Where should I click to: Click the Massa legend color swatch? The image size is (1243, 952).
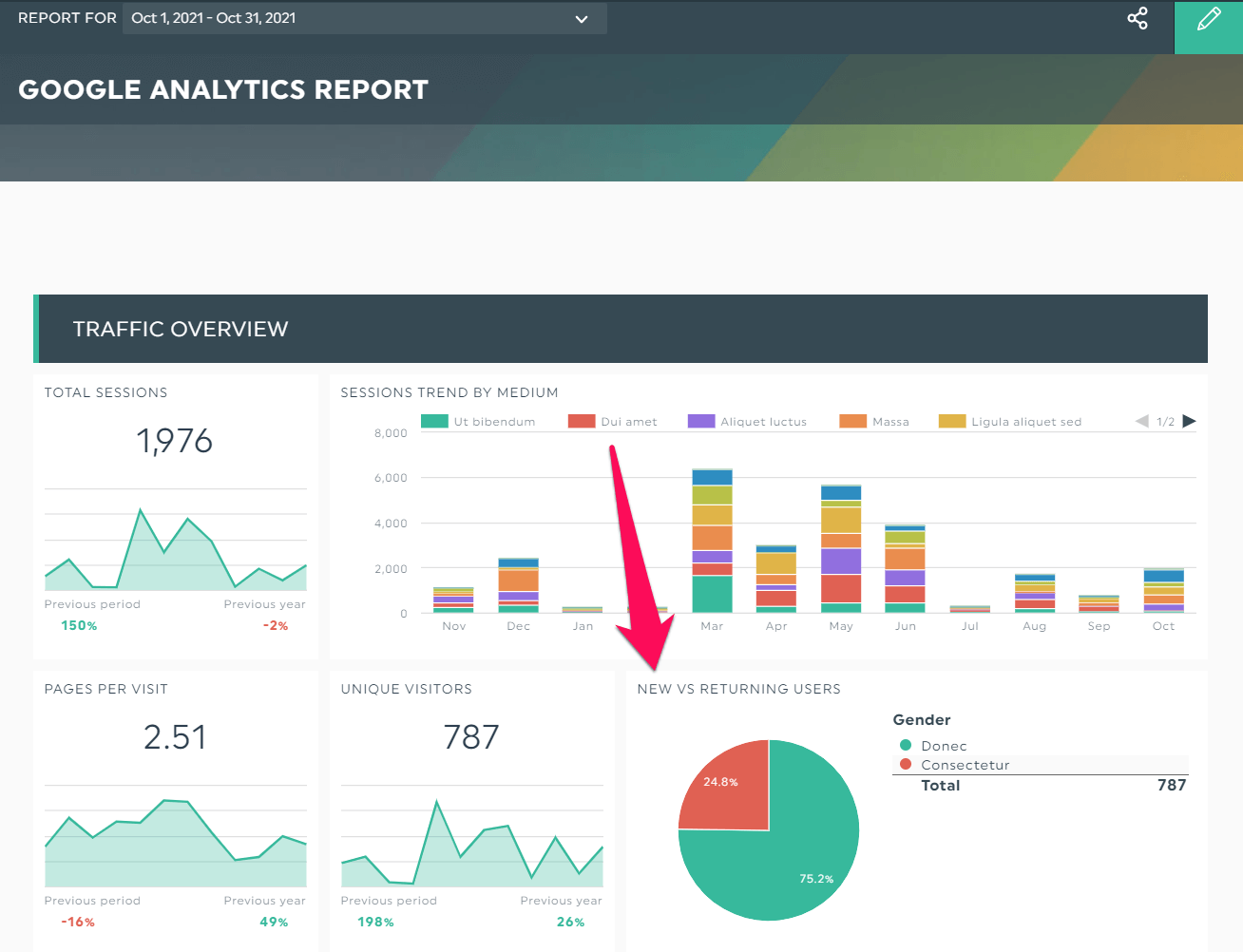tap(852, 422)
